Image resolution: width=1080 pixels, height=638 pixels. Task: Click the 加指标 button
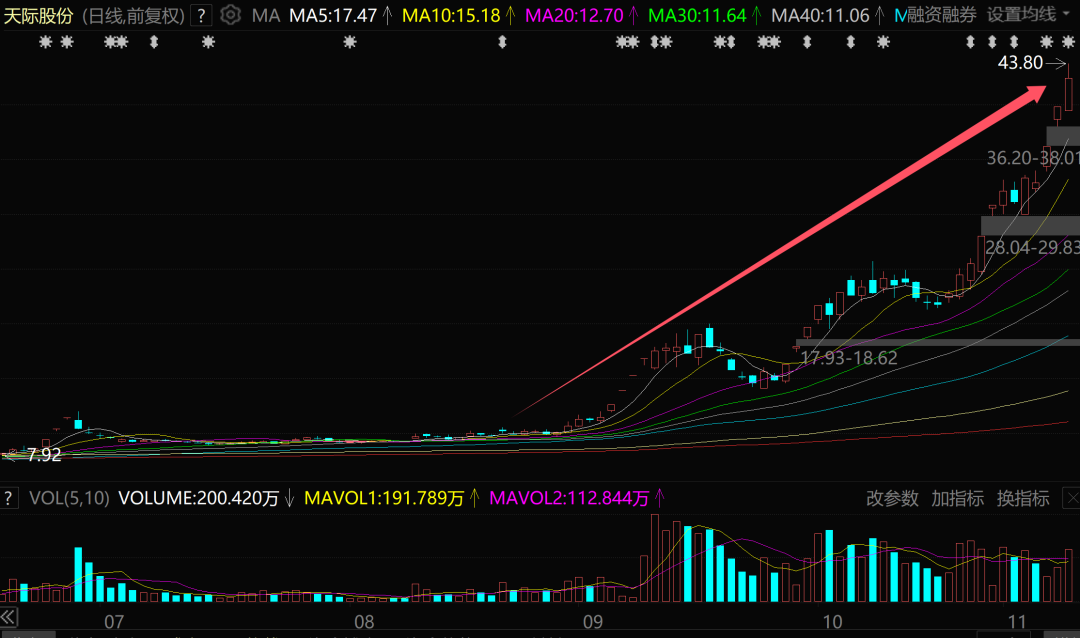[x=957, y=498]
